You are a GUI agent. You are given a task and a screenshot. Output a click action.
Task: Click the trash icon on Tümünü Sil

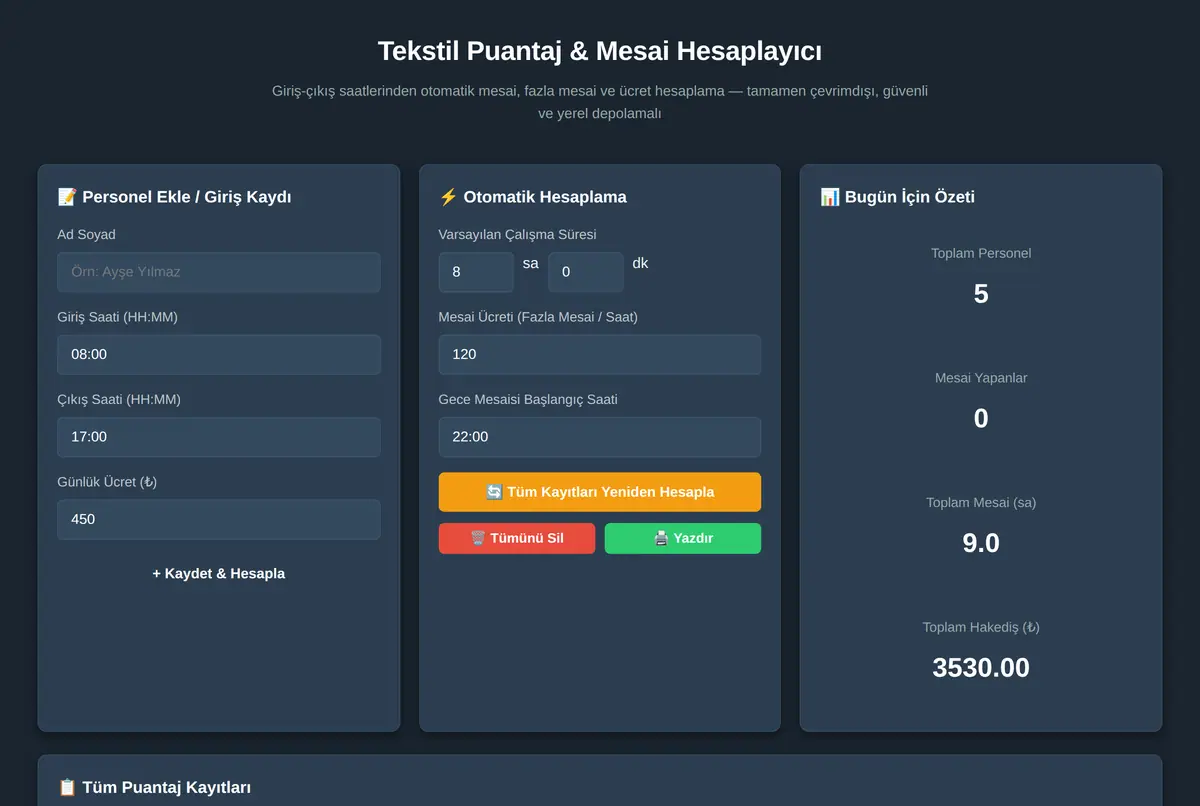tap(478, 538)
